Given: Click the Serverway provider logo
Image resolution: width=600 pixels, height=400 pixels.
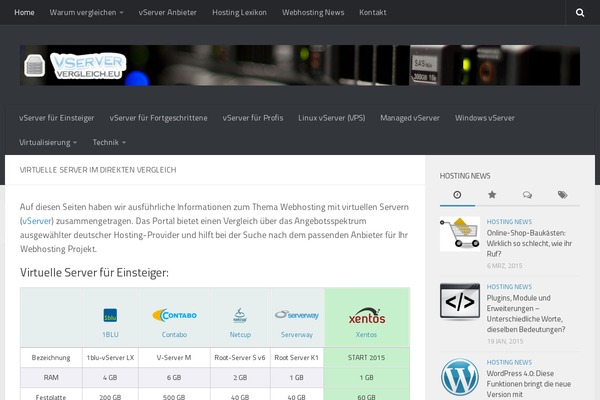Looking at the screenshot, I should coord(297,315).
